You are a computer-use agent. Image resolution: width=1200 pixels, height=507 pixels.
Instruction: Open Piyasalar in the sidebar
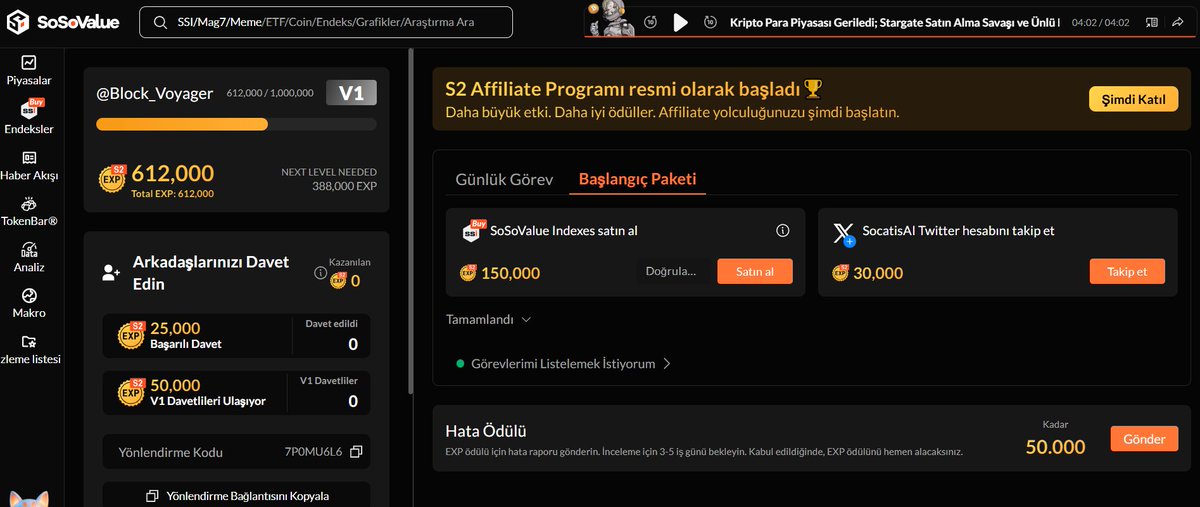coord(29,70)
